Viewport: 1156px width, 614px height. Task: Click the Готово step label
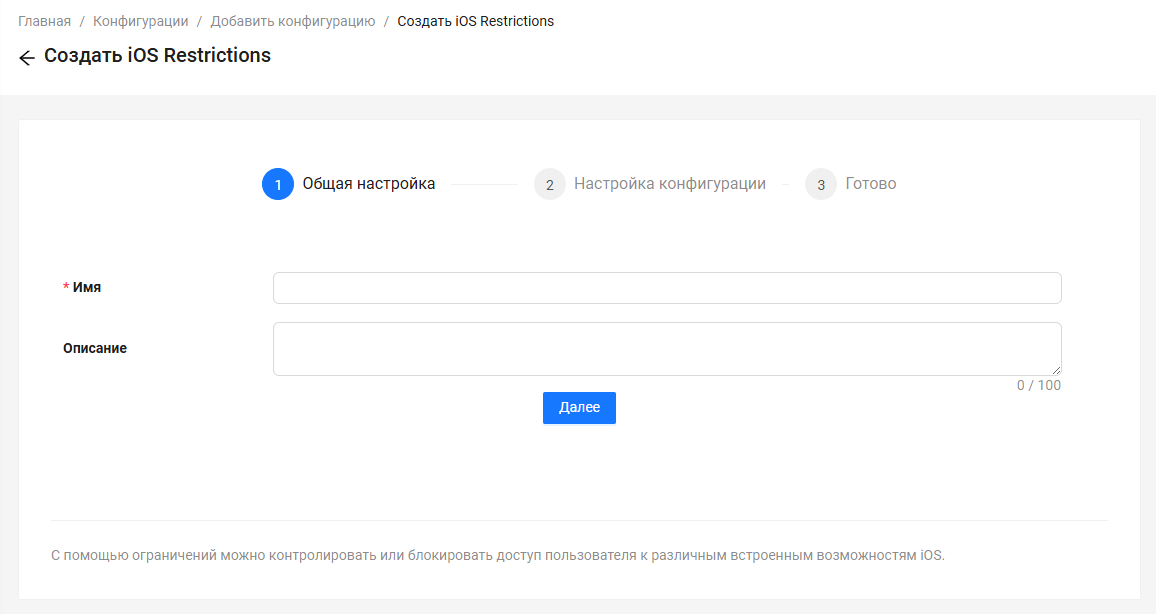click(870, 184)
